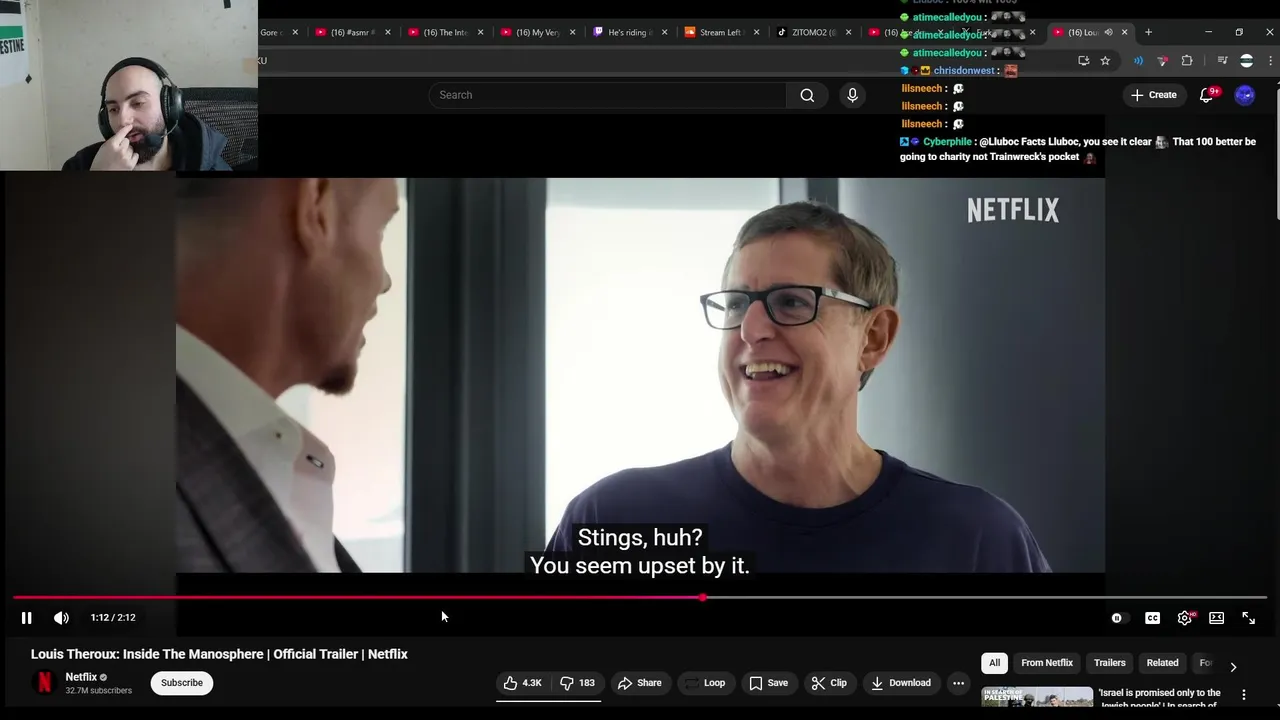Like the video with thumbs up
1280x720 pixels.
[x=523, y=683]
